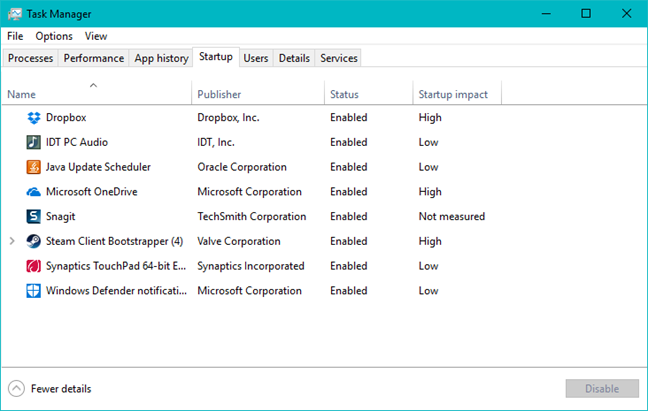This screenshot has height=411, width=648.
Task: Click the Synaptics Incorporated publisher cell
Action: coord(251,266)
